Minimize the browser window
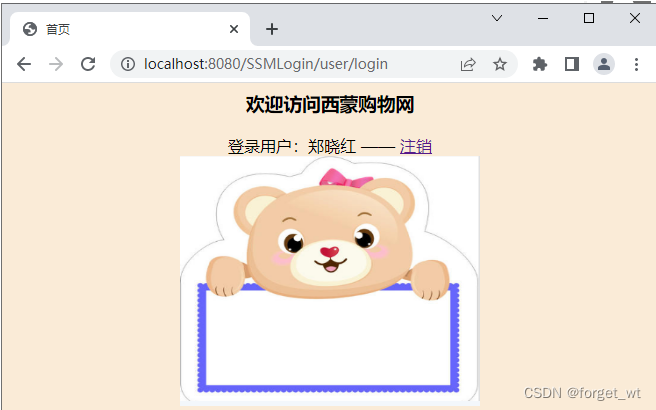The image size is (656, 410). pos(543,18)
